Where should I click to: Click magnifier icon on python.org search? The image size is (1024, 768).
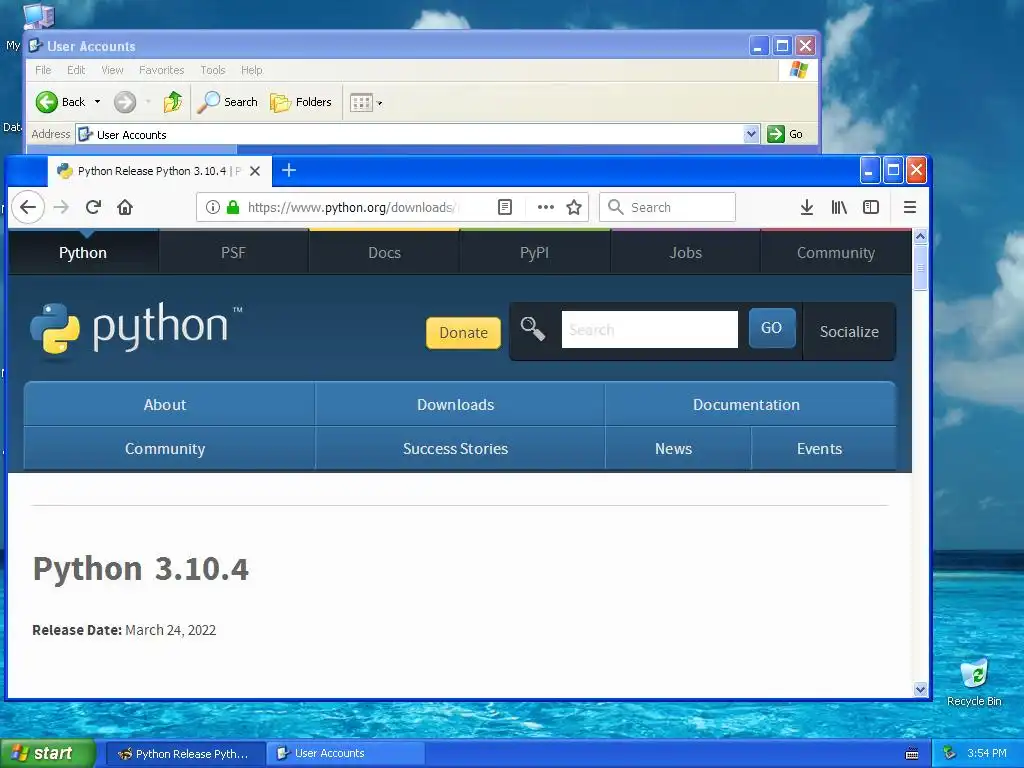click(x=532, y=328)
